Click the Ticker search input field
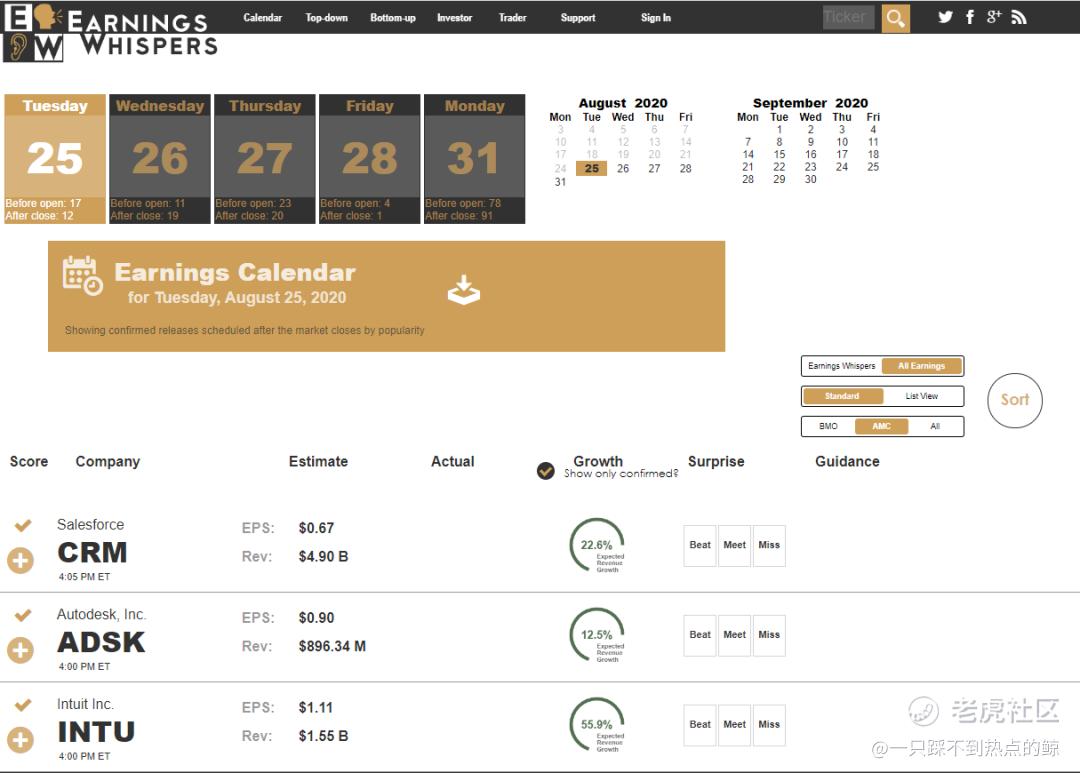The image size is (1080, 773). (x=849, y=17)
